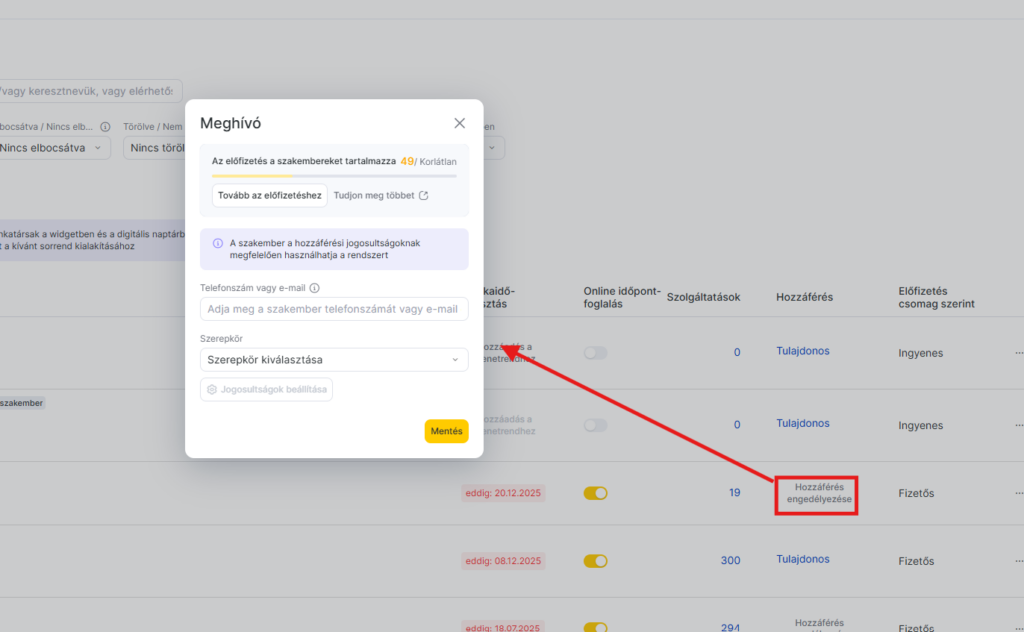Click the info icon beside Telefonszám vagy e-mail
Image resolution: width=1024 pixels, height=632 pixels.
(x=315, y=288)
